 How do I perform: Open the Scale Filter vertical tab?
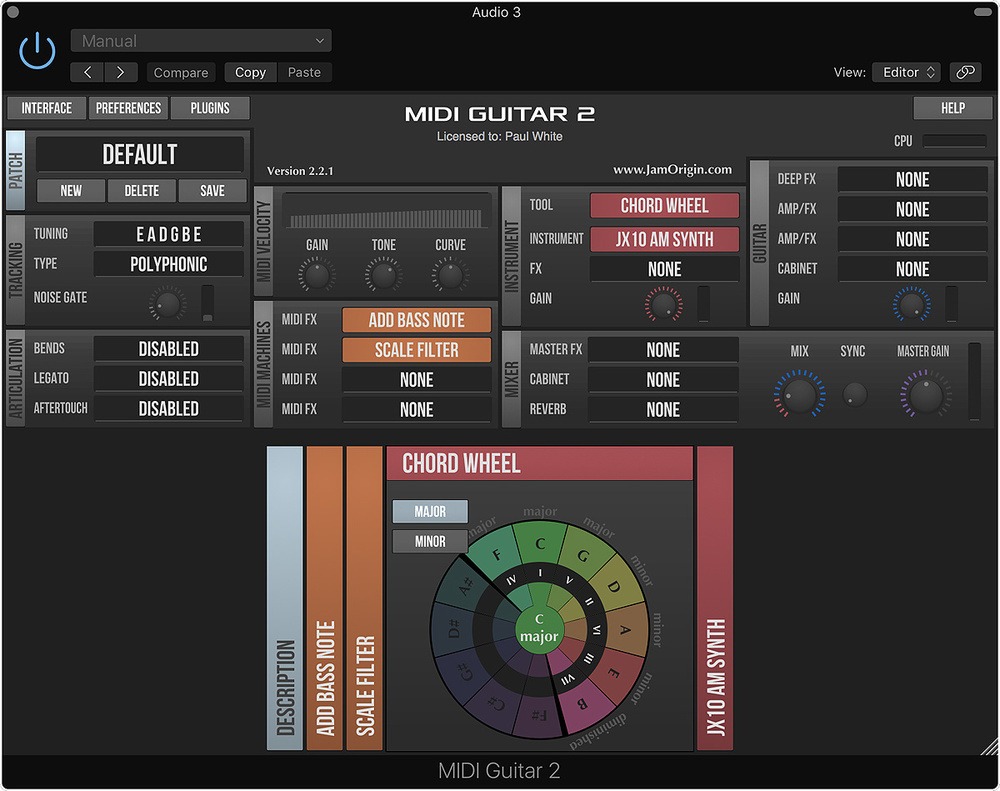click(364, 598)
